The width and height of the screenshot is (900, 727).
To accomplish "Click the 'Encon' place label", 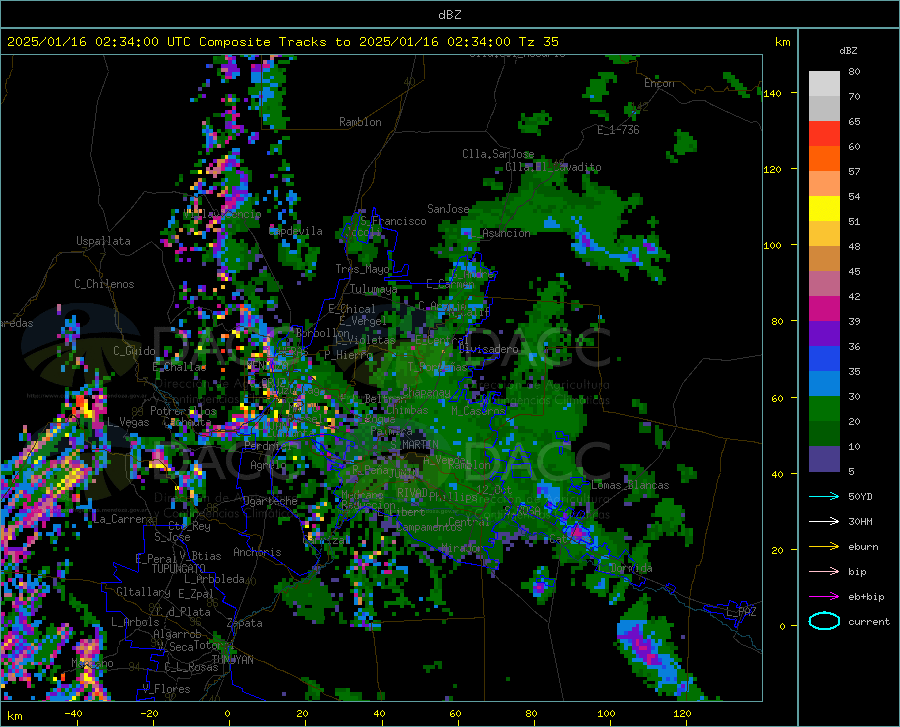I will tap(659, 83).
